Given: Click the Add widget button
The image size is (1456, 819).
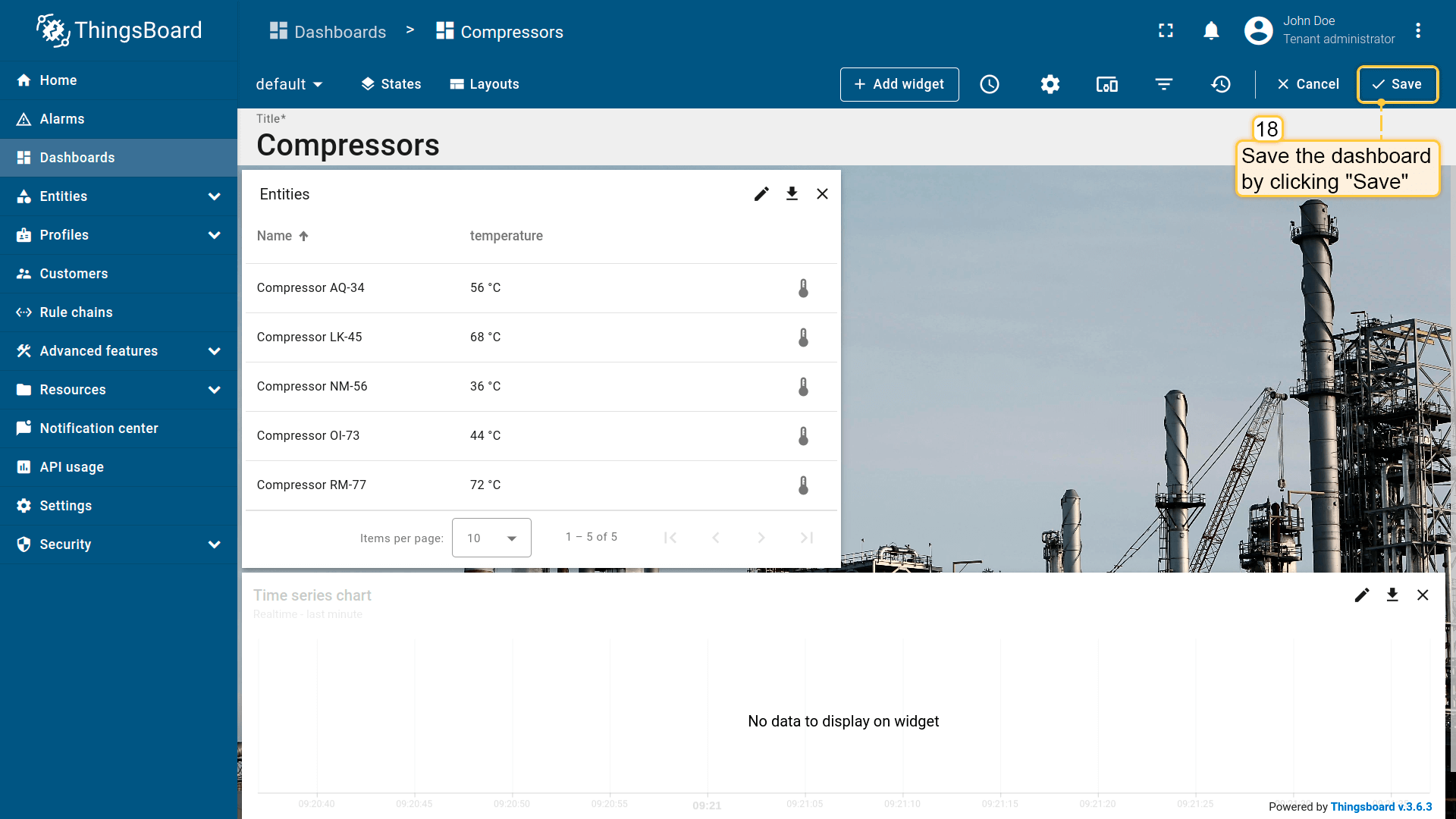Looking at the screenshot, I should click(x=899, y=84).
